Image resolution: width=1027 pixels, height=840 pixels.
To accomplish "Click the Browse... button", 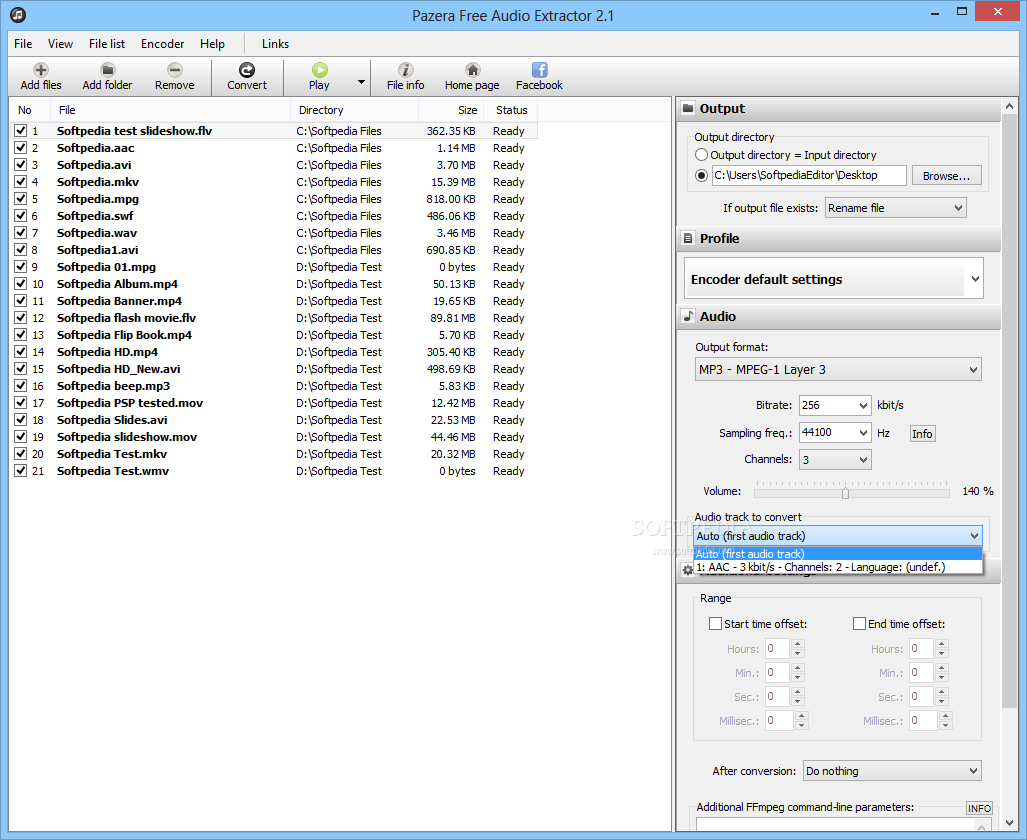I will coord(946,176).
